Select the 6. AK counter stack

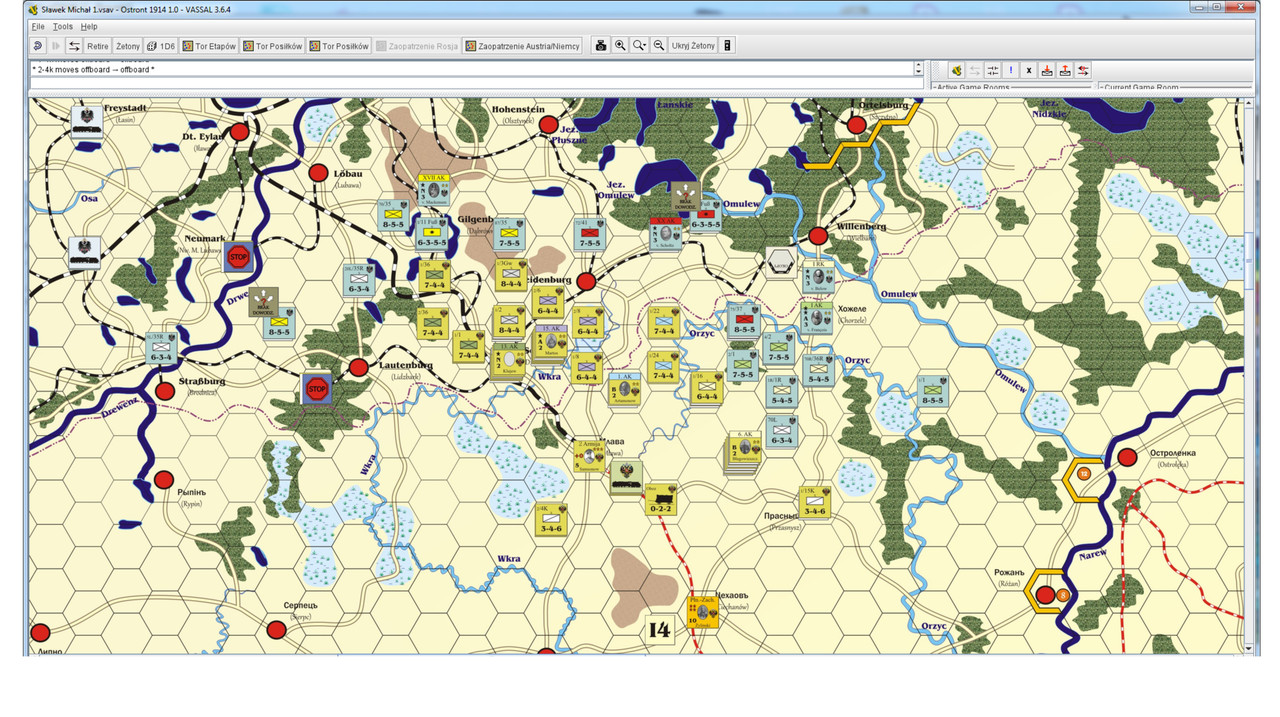point(742,453)
